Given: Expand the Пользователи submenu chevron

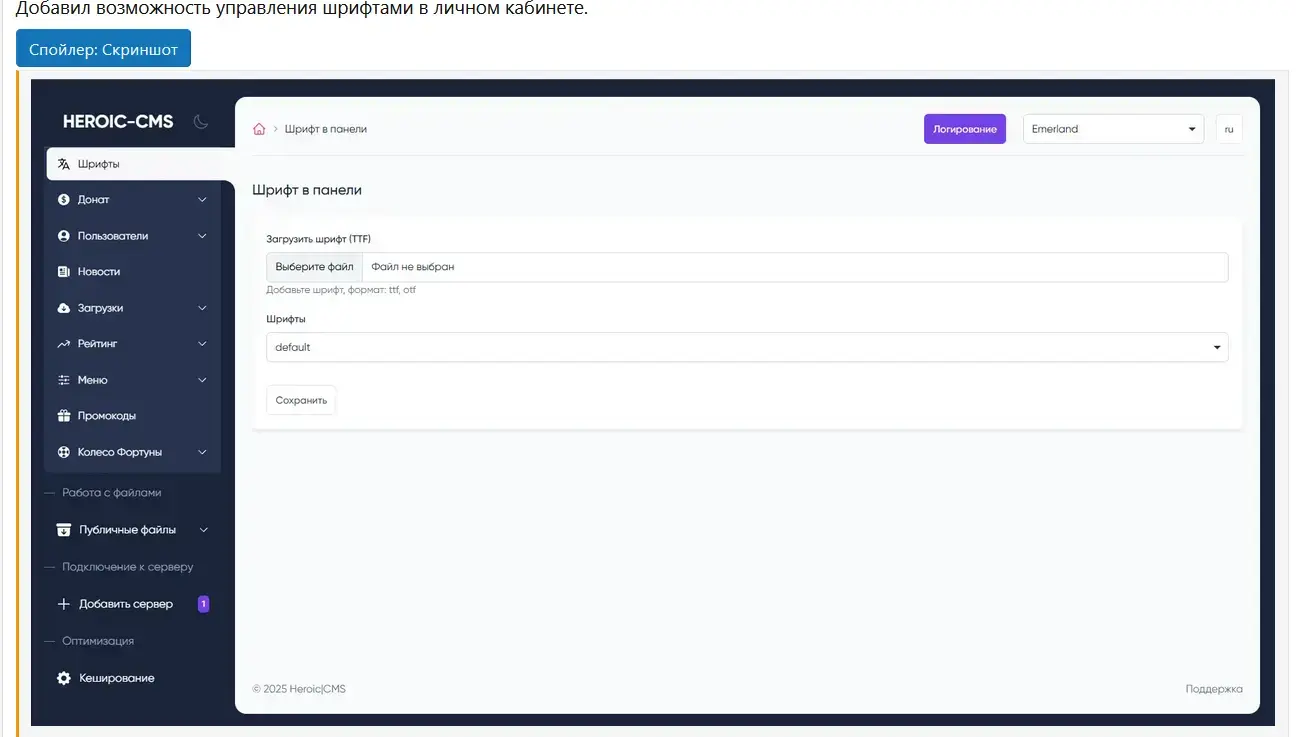Looking at the screenshot, I should [x=202, y=236].
